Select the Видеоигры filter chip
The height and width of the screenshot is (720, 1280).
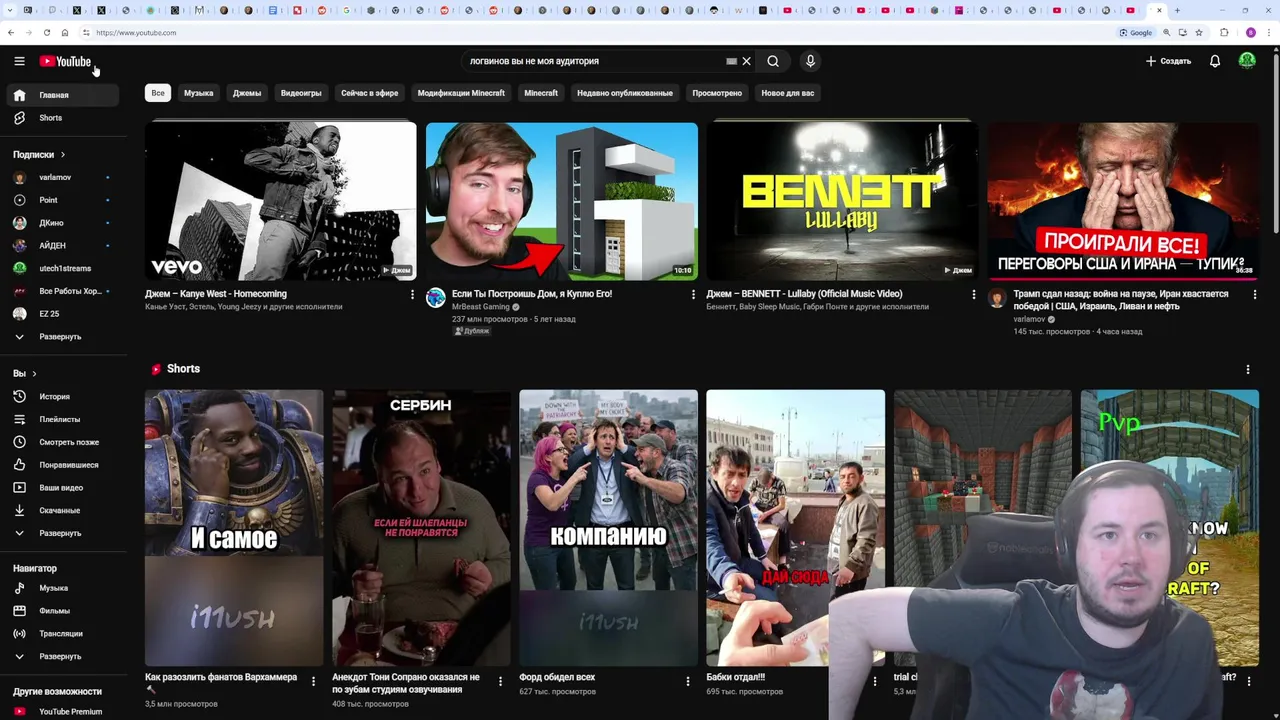coord(301,93)
